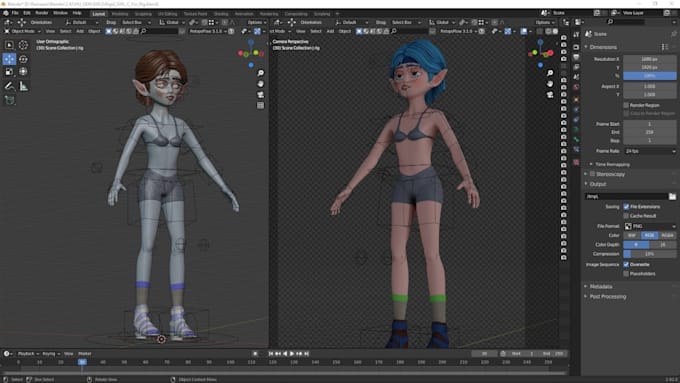Switch perspective/orthographic grid icon in left viewport
The image size is (680, 383).
[x=260, y=105]
